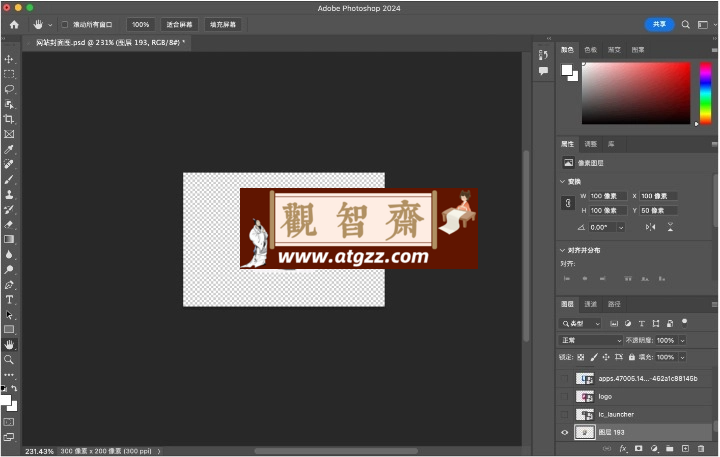
Task: Open the blend mode dropdown
Action: point(591,340)
